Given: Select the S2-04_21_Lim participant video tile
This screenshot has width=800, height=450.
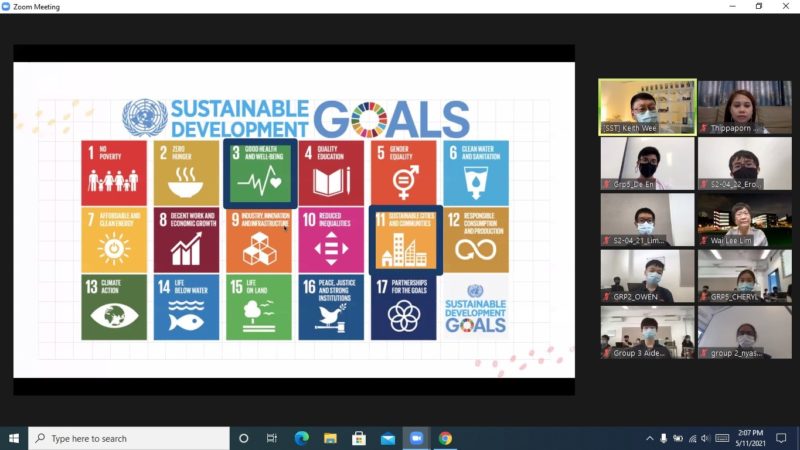Looking at the screenshot, I should [647, 219].
